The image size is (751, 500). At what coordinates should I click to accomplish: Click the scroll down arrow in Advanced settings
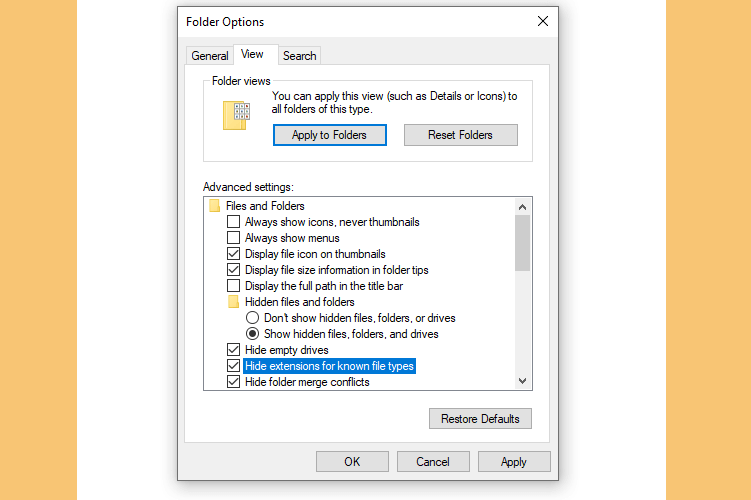pos(523,381)
